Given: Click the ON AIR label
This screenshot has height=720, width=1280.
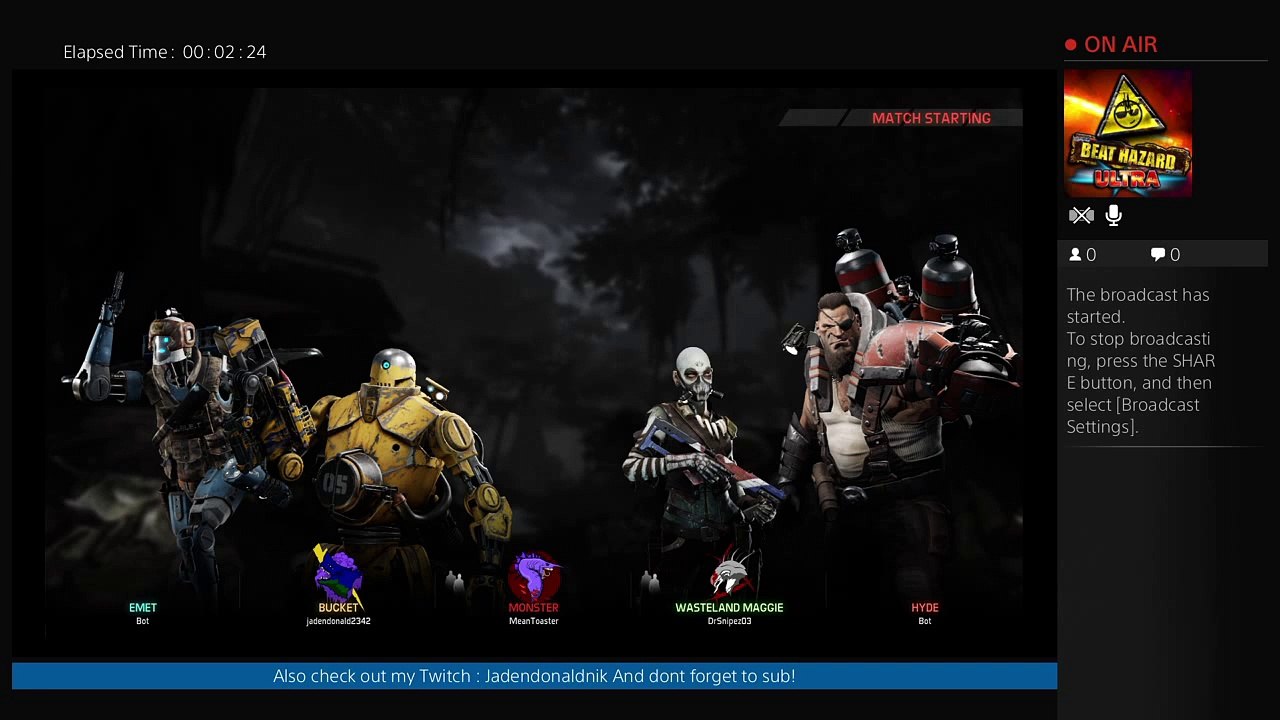Looking at the screenshot, I should click(1121, 45).
